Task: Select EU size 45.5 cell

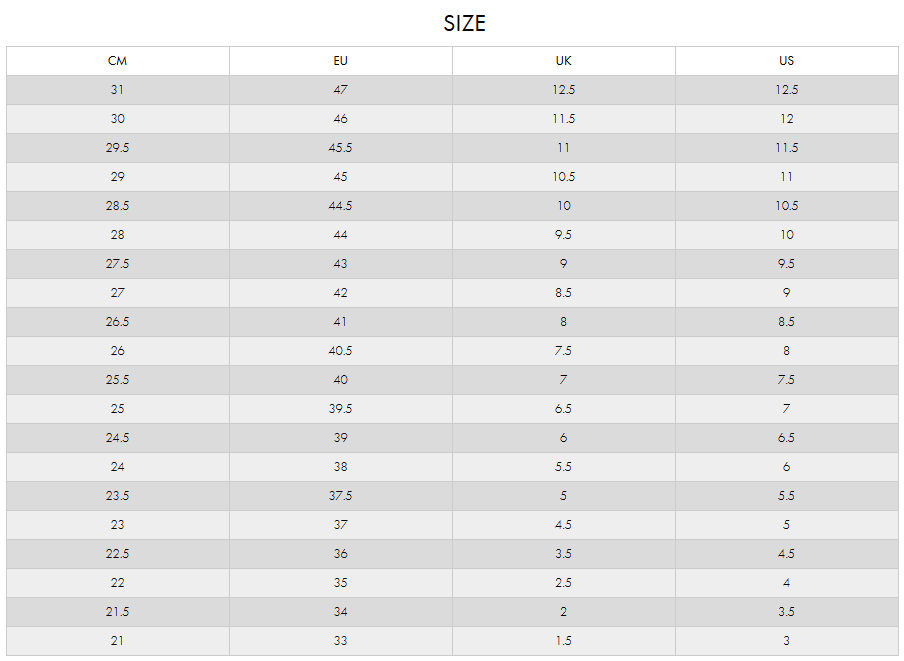Action: click(341, 148)
